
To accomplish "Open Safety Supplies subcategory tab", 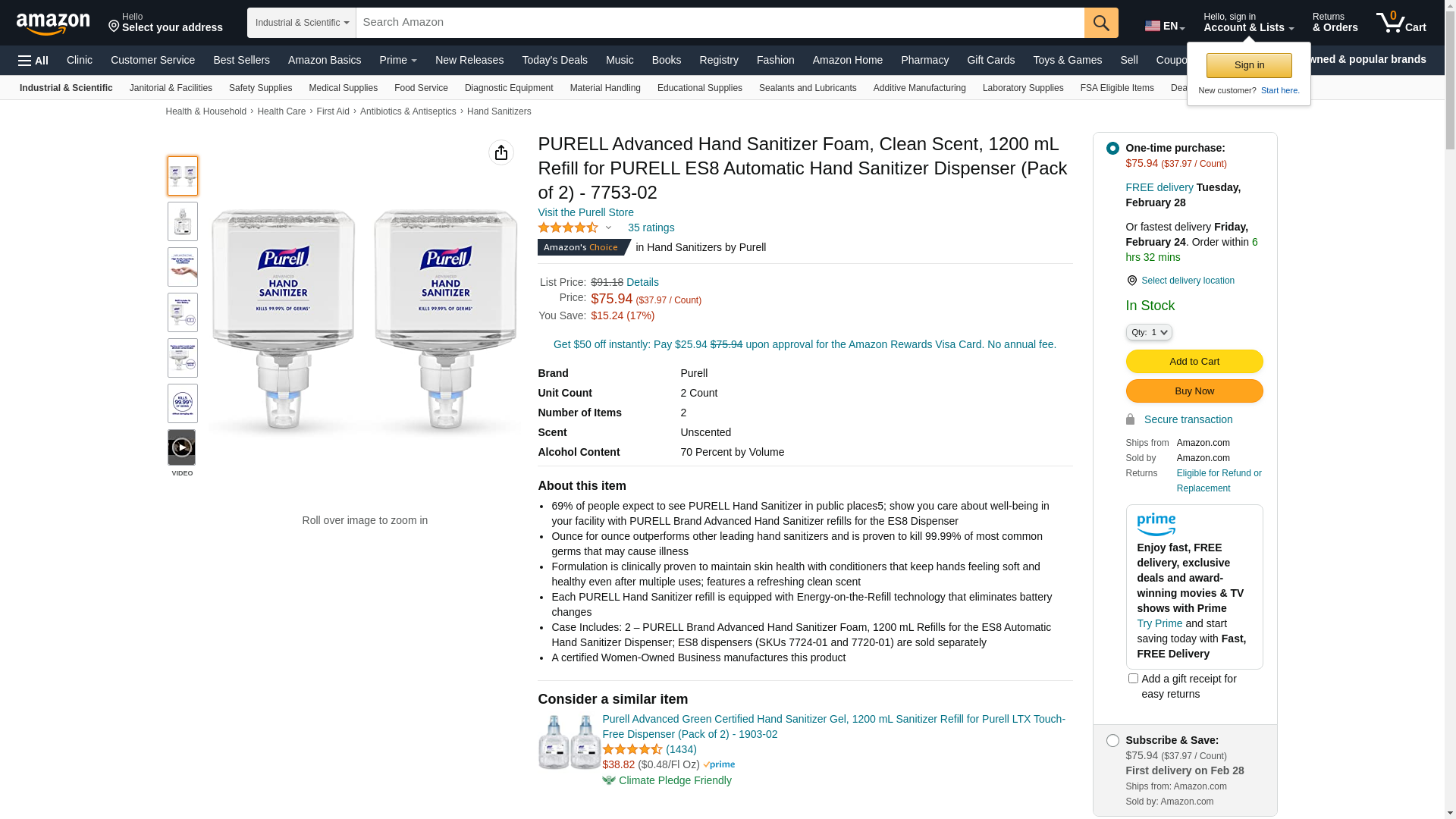I will (x=260, y=88).
